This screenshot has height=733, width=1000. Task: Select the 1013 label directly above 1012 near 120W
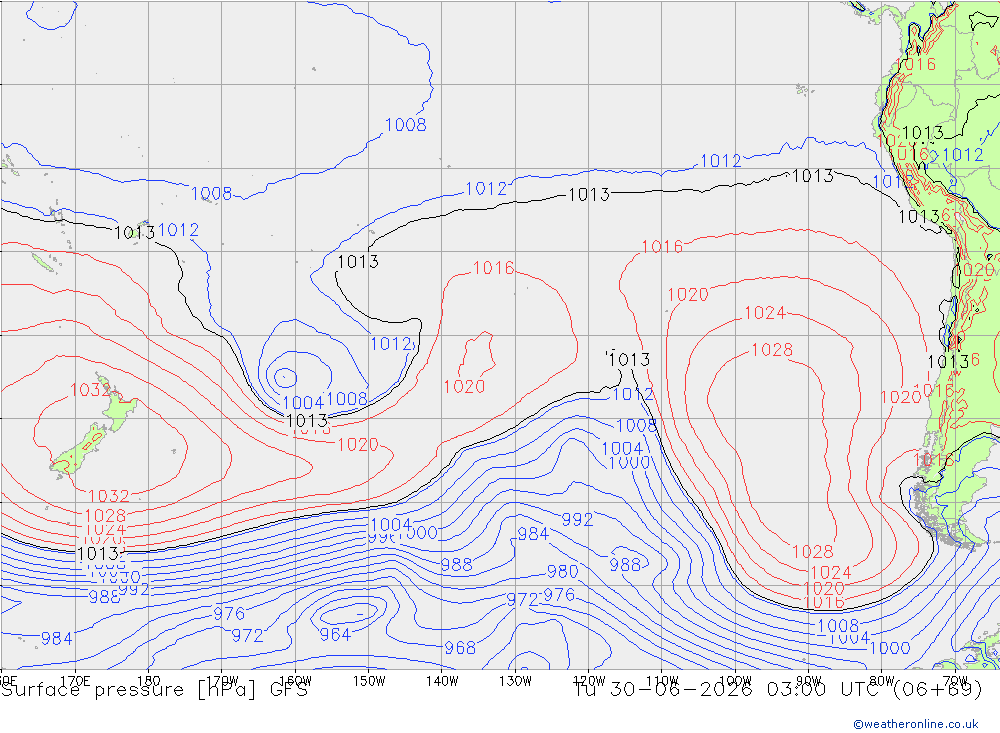[x=629, y=359]
